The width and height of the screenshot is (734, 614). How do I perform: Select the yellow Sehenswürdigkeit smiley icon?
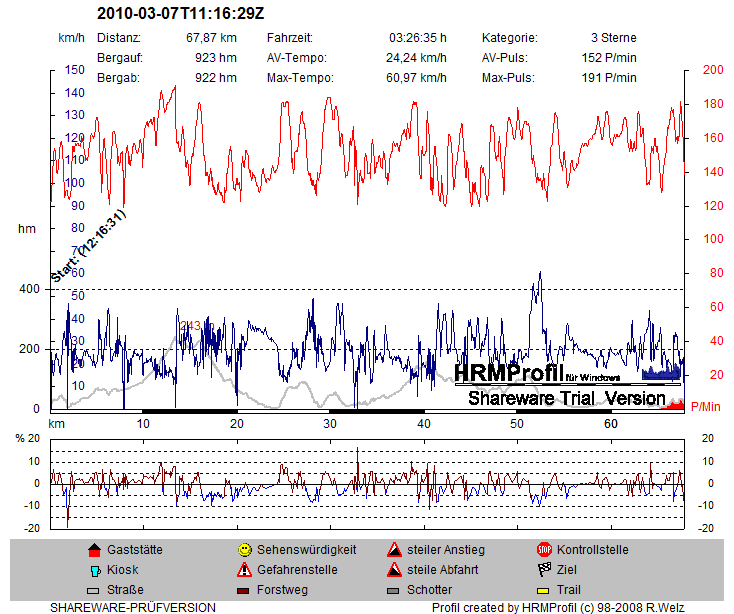(244, 550)
